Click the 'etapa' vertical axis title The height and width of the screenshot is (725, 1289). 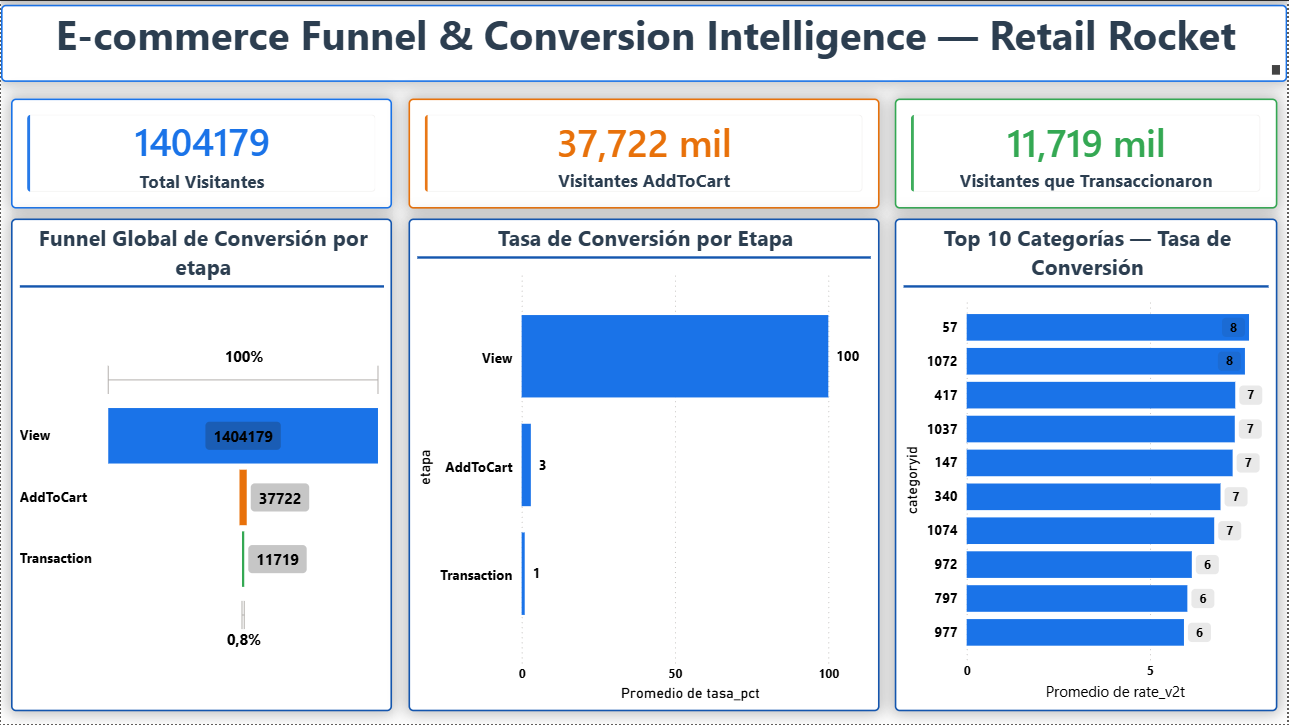click(426, 466)
